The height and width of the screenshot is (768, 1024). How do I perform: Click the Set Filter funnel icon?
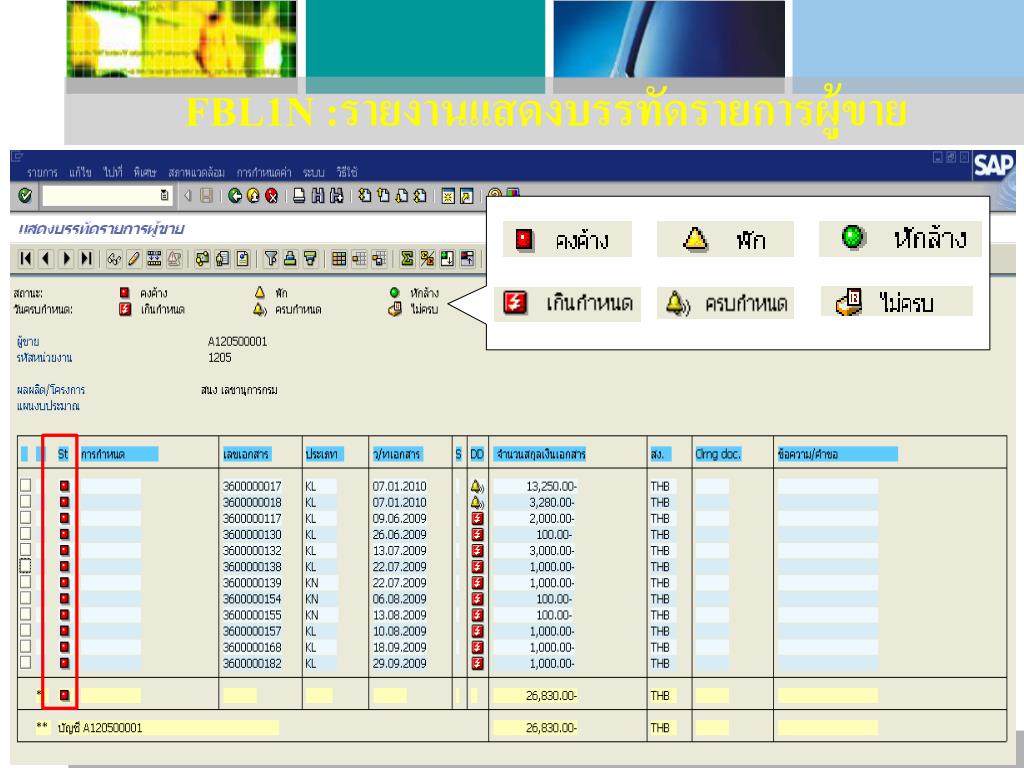tap(271, 259)
